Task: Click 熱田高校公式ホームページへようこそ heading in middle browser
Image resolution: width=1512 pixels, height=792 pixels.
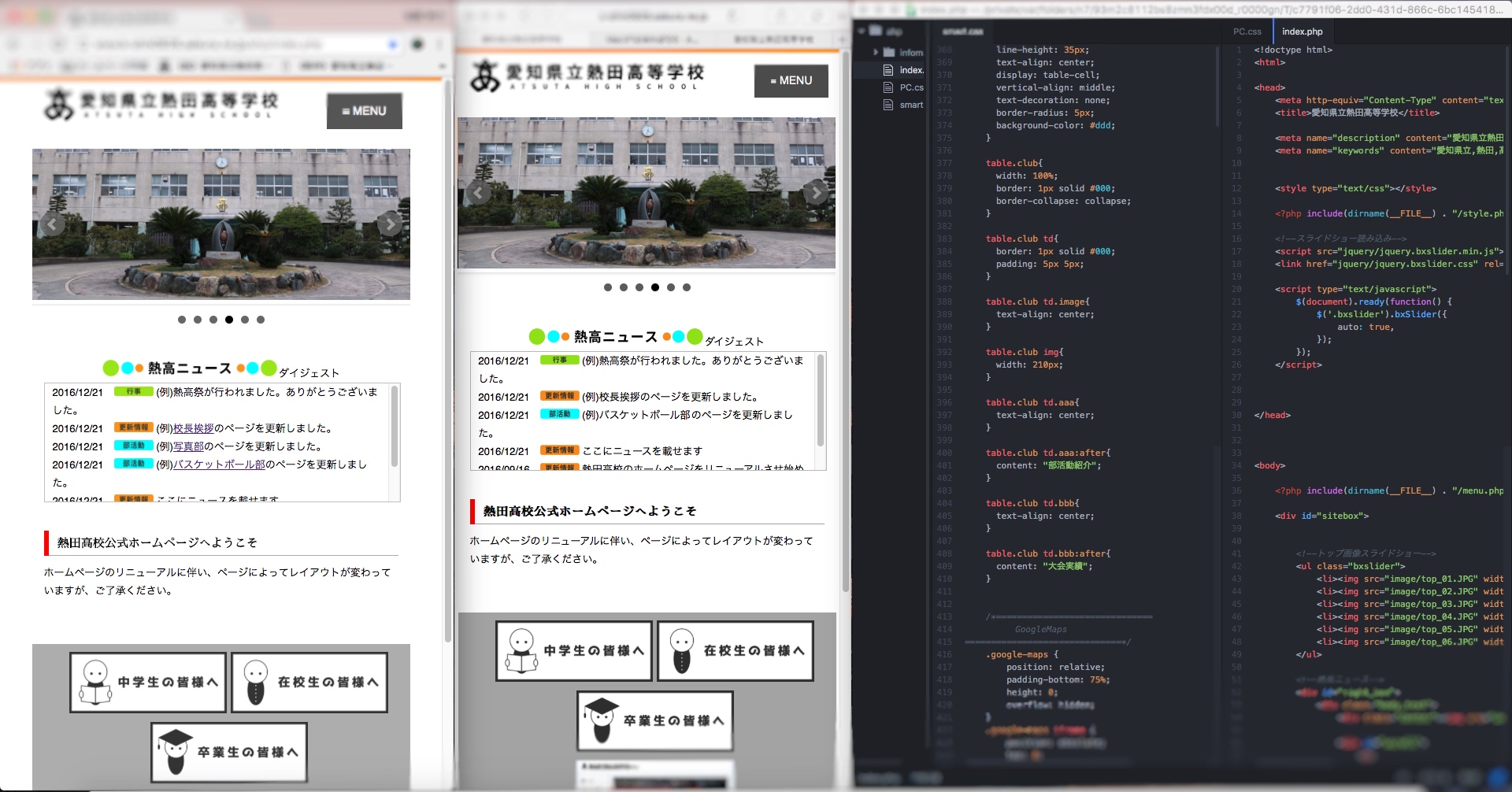Action: 590,511
